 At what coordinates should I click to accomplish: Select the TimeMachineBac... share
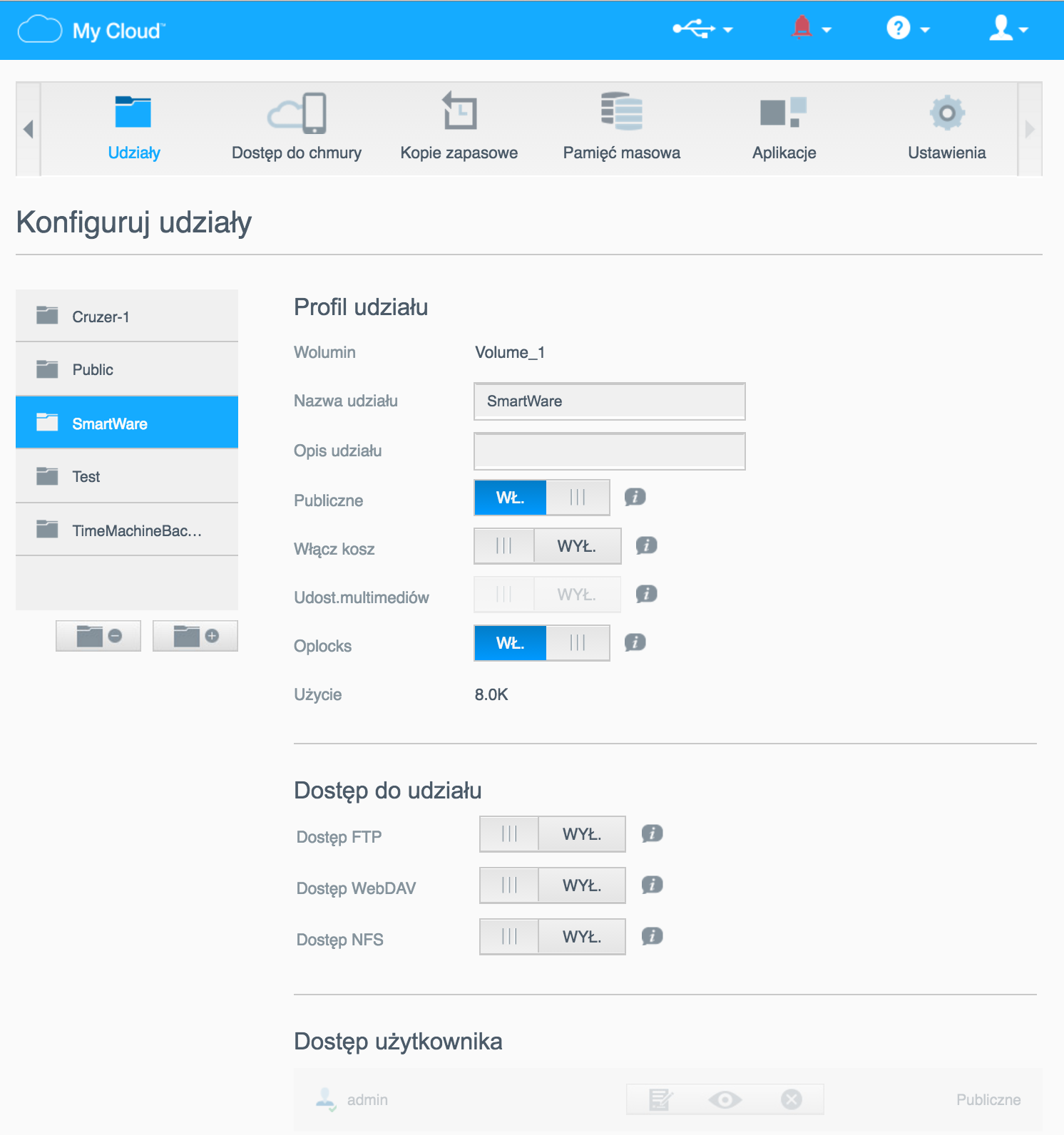[127, 530]
